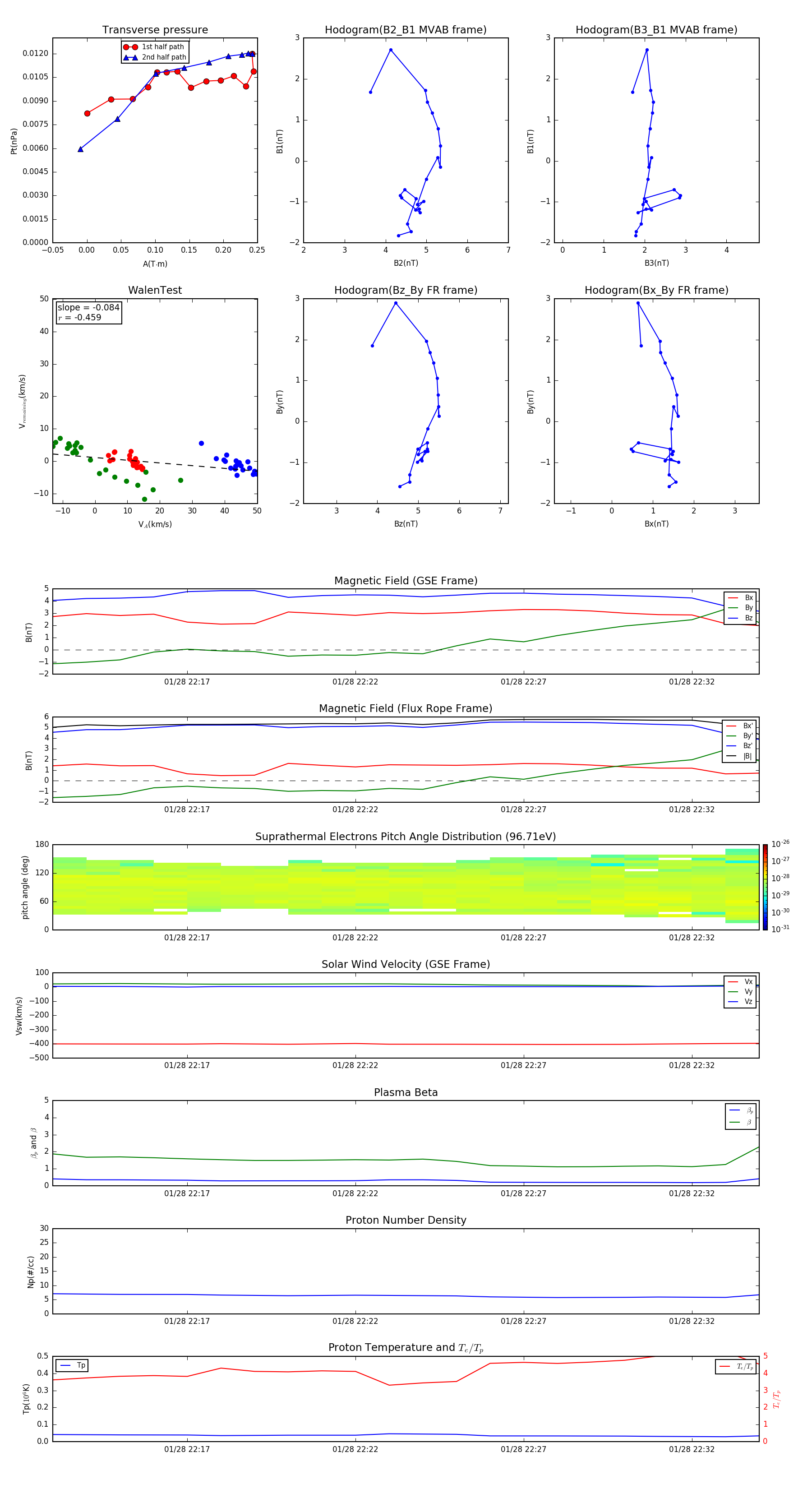Select the 'Tp(10^6K)' y-axis label
This screenshot has width=812, height=1489.
pyautogui.click(x=26, y=1399)
